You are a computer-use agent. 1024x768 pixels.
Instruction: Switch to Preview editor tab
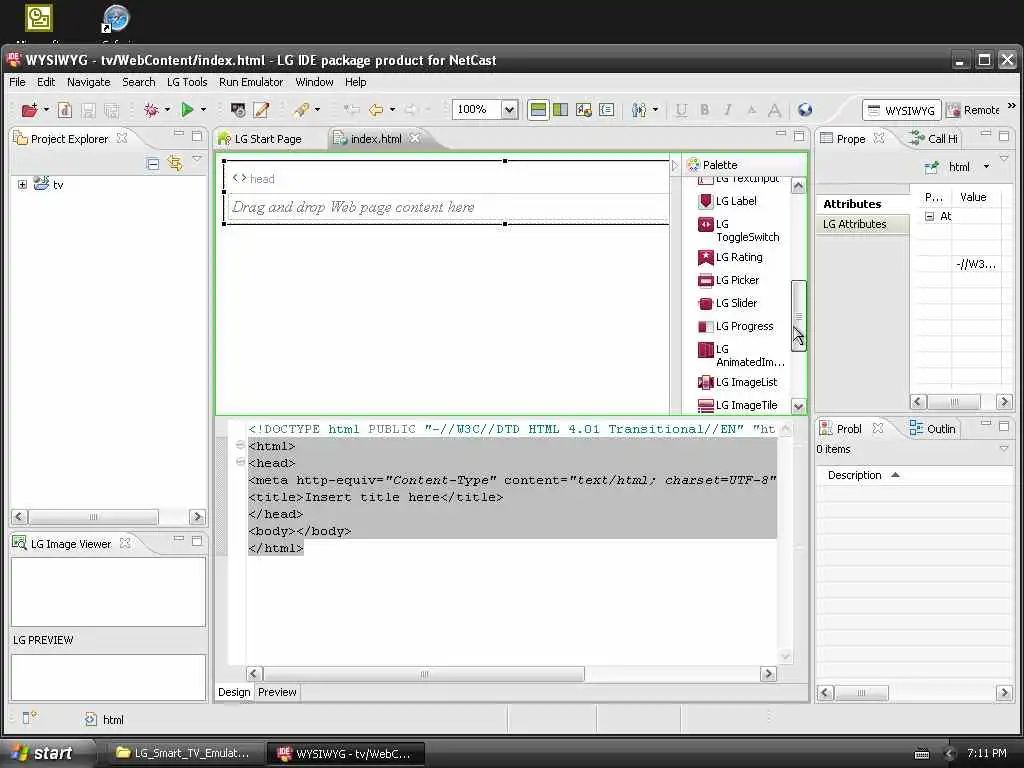[277, 692]
